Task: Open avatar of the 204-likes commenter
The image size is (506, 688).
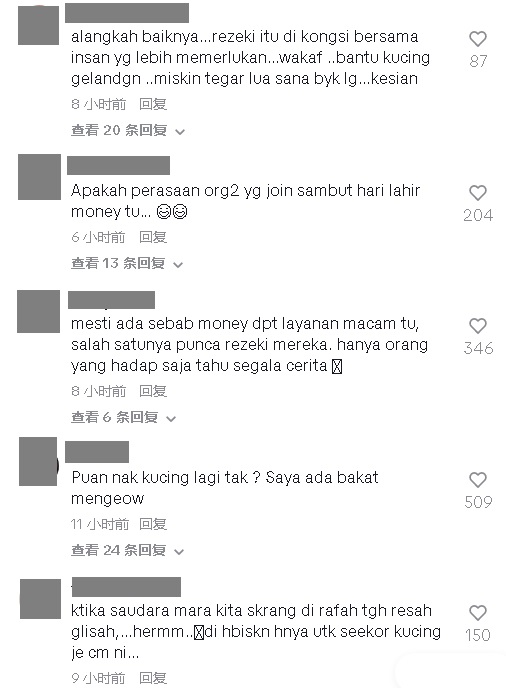Action: tap(39, 177)
